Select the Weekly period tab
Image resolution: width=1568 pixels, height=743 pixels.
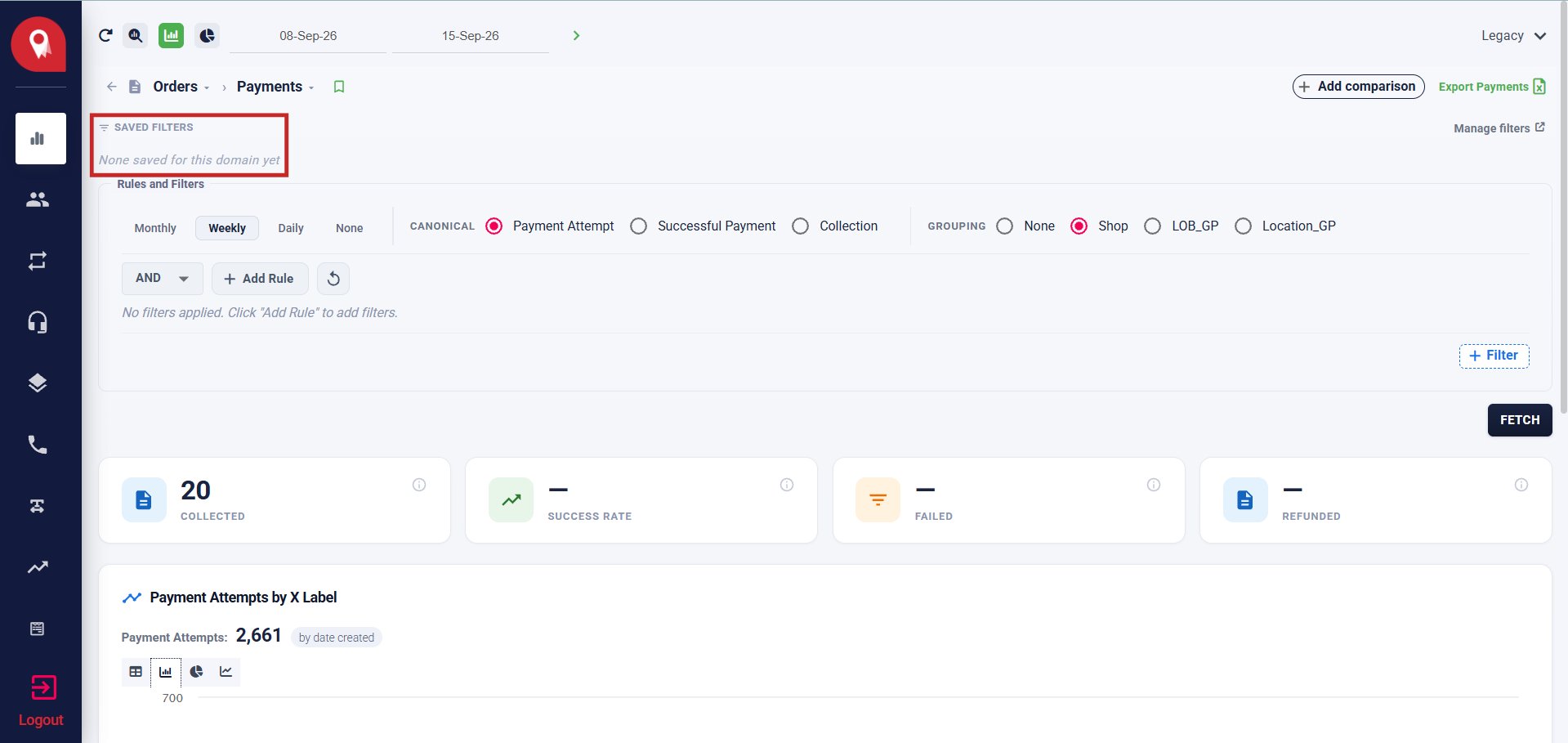(227, 228)
